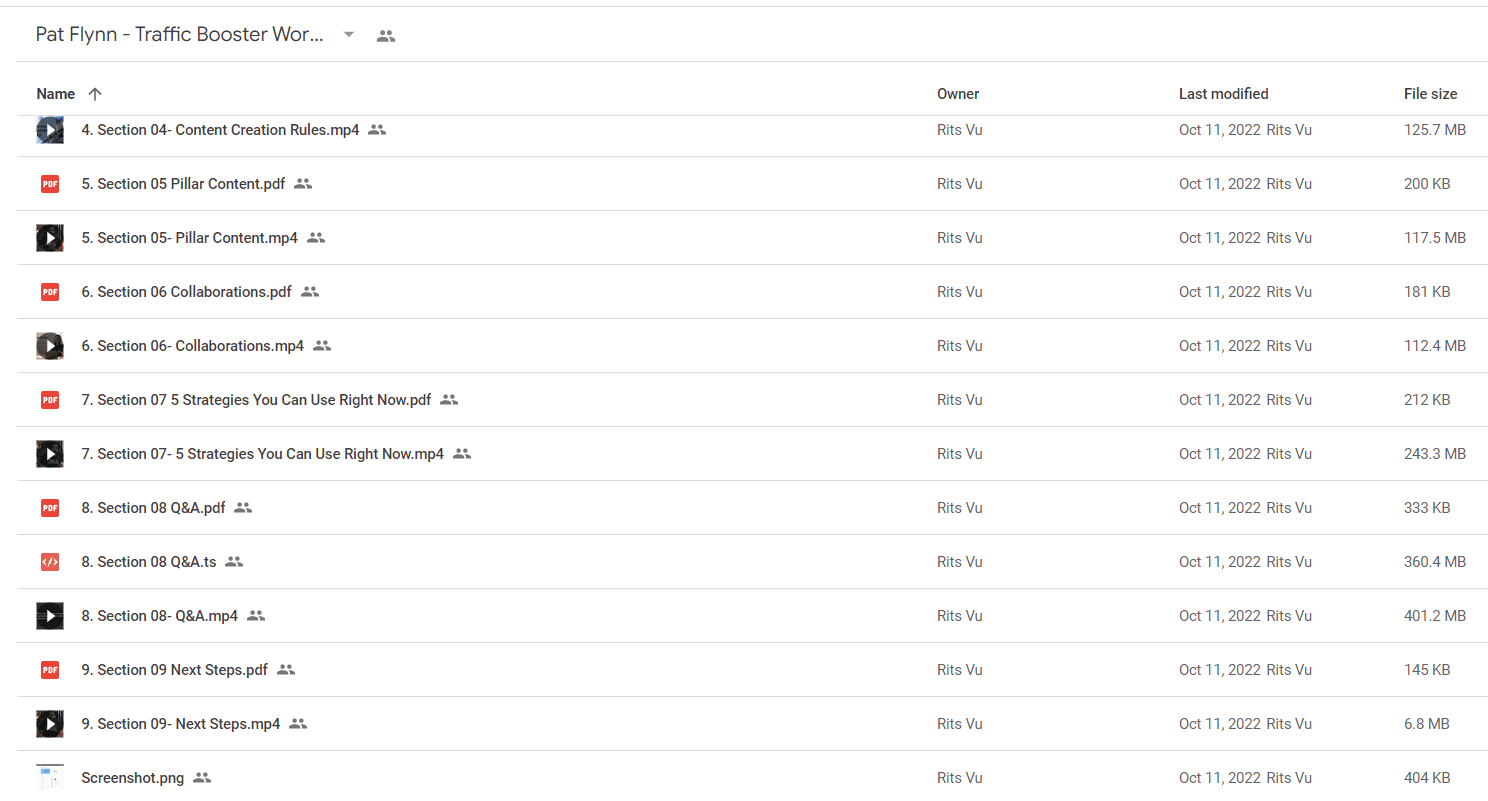Image resolution: width=1488 pixels, height=801 pixels.
Task: Click video icon of Section 08- Q&A.mp4
Action: (50, 616)
